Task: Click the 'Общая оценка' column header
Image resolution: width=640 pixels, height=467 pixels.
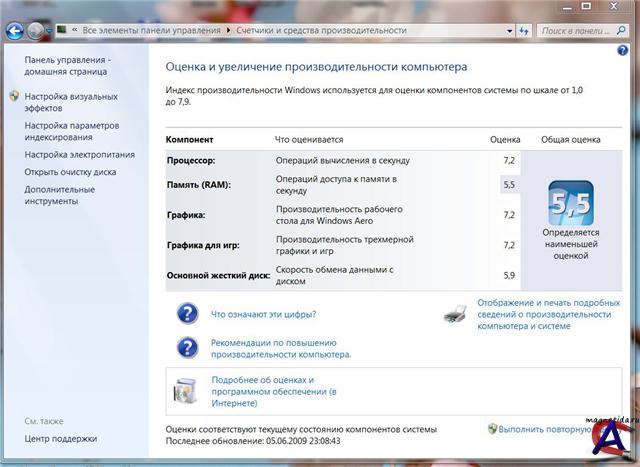Action: click(571, 140)
